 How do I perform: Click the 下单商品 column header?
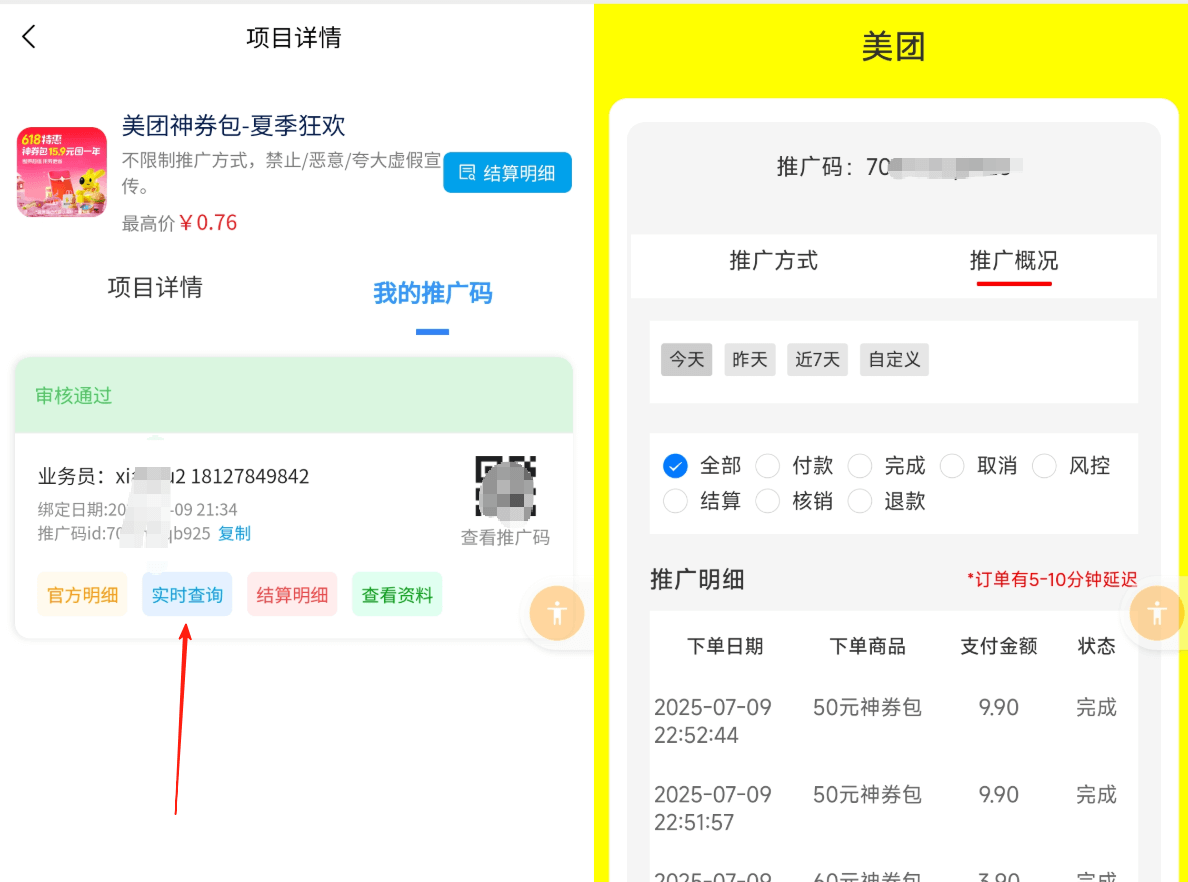coord(868,646)
